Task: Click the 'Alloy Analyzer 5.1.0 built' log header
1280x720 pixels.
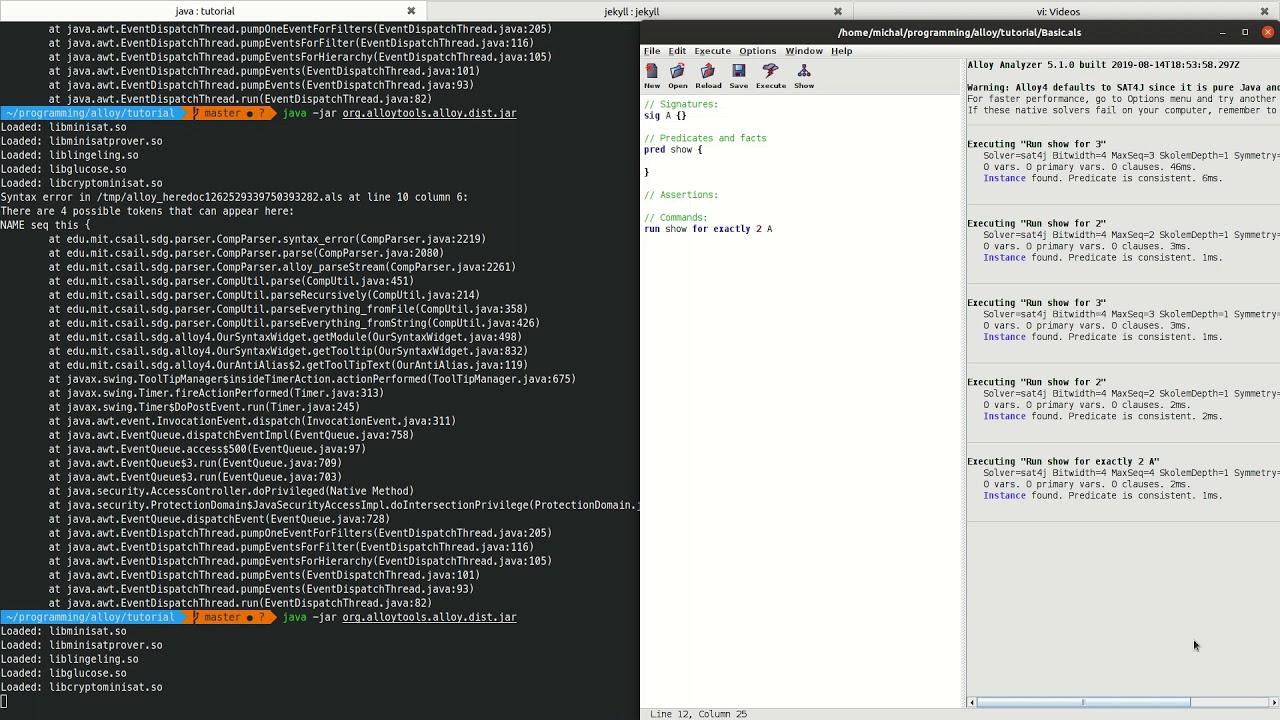Action: point(1103,65)
